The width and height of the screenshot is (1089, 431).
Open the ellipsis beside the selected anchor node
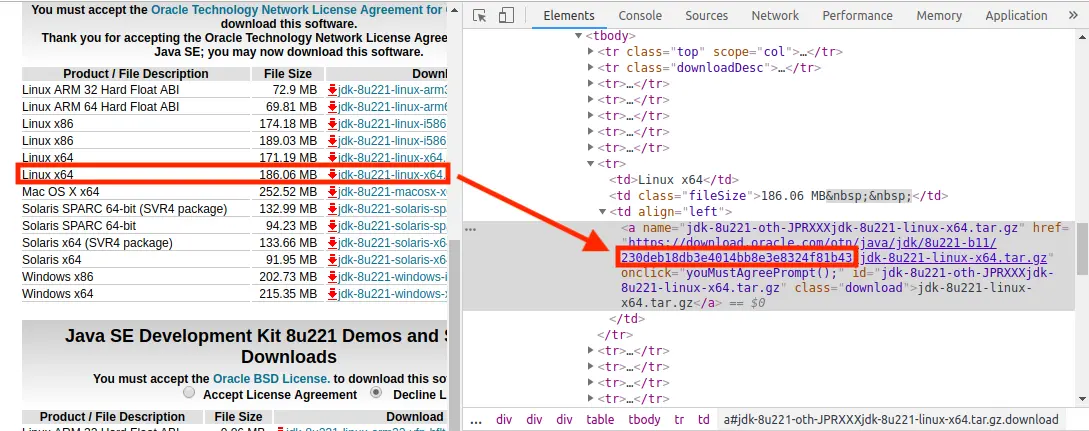[x=470, y=228]
